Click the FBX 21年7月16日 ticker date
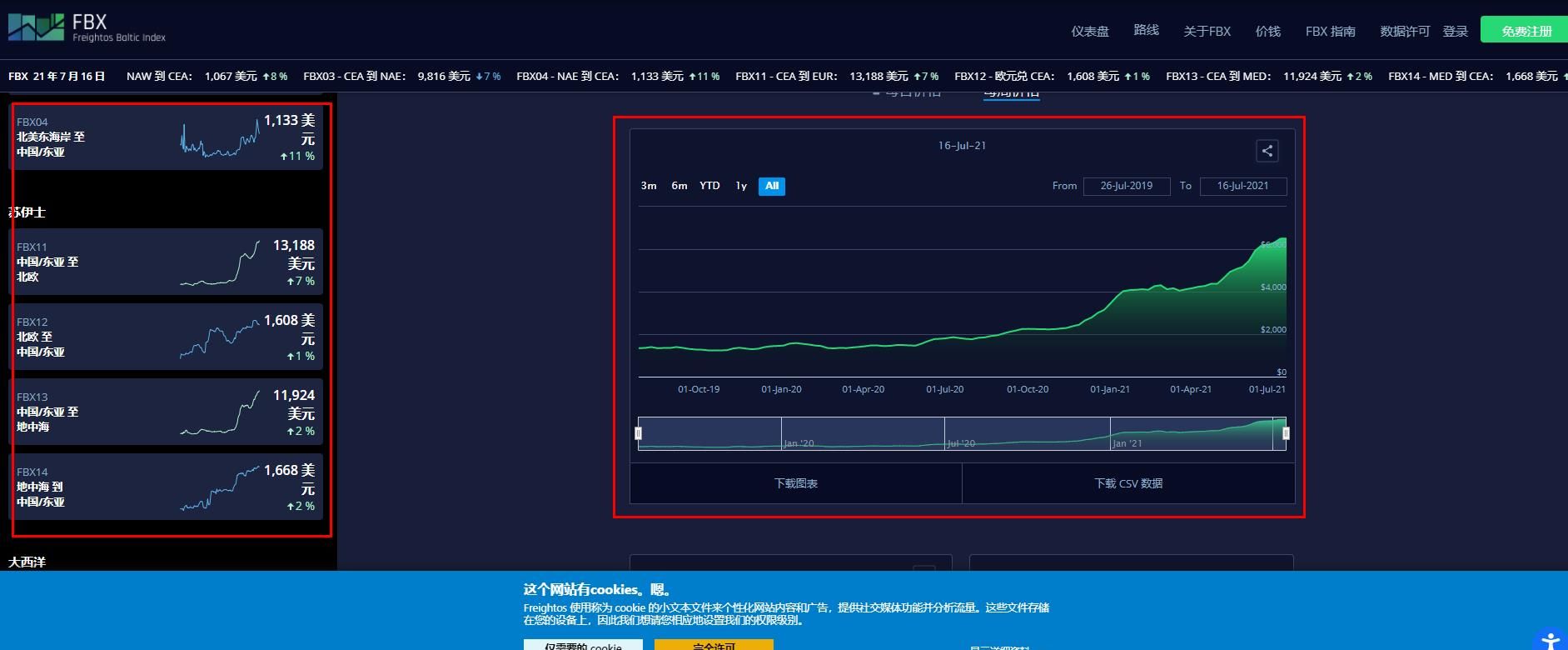The width and height of the screenshot is (1568, 650). pos(57,76)
